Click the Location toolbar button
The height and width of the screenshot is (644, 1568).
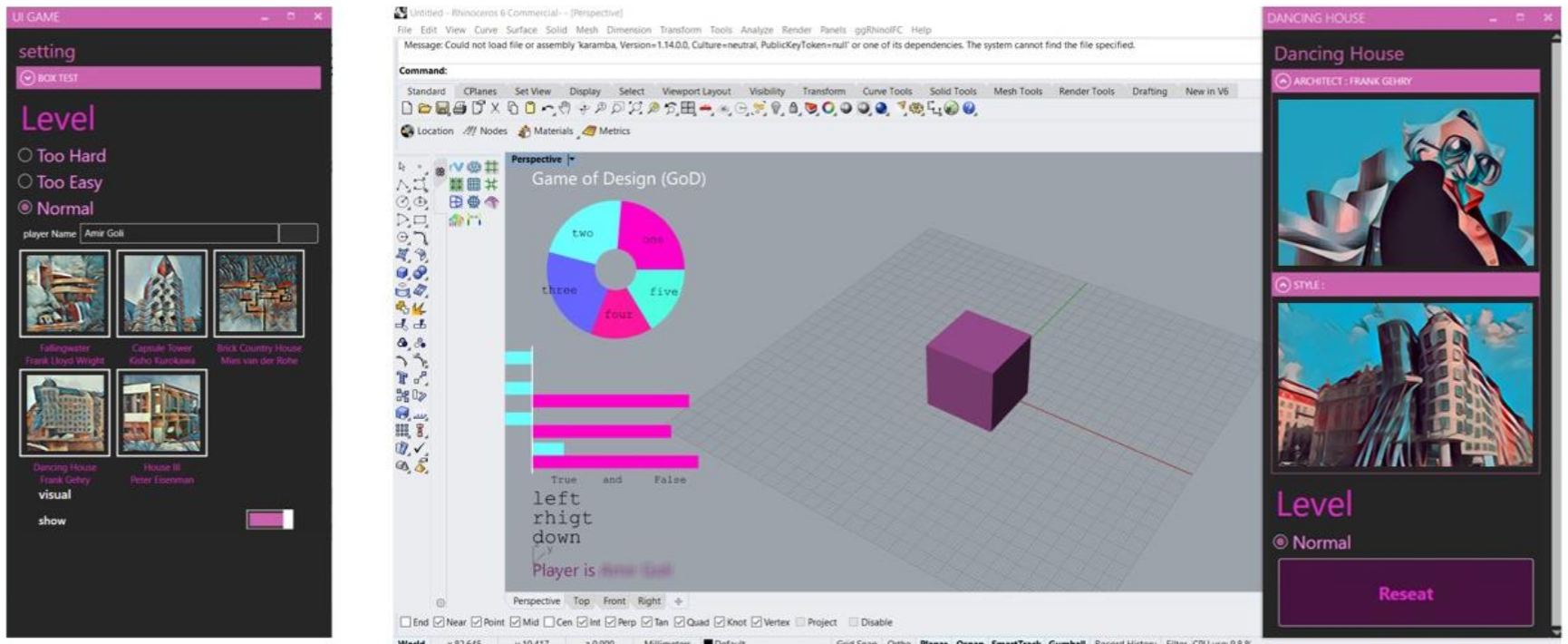click(427, 131)
